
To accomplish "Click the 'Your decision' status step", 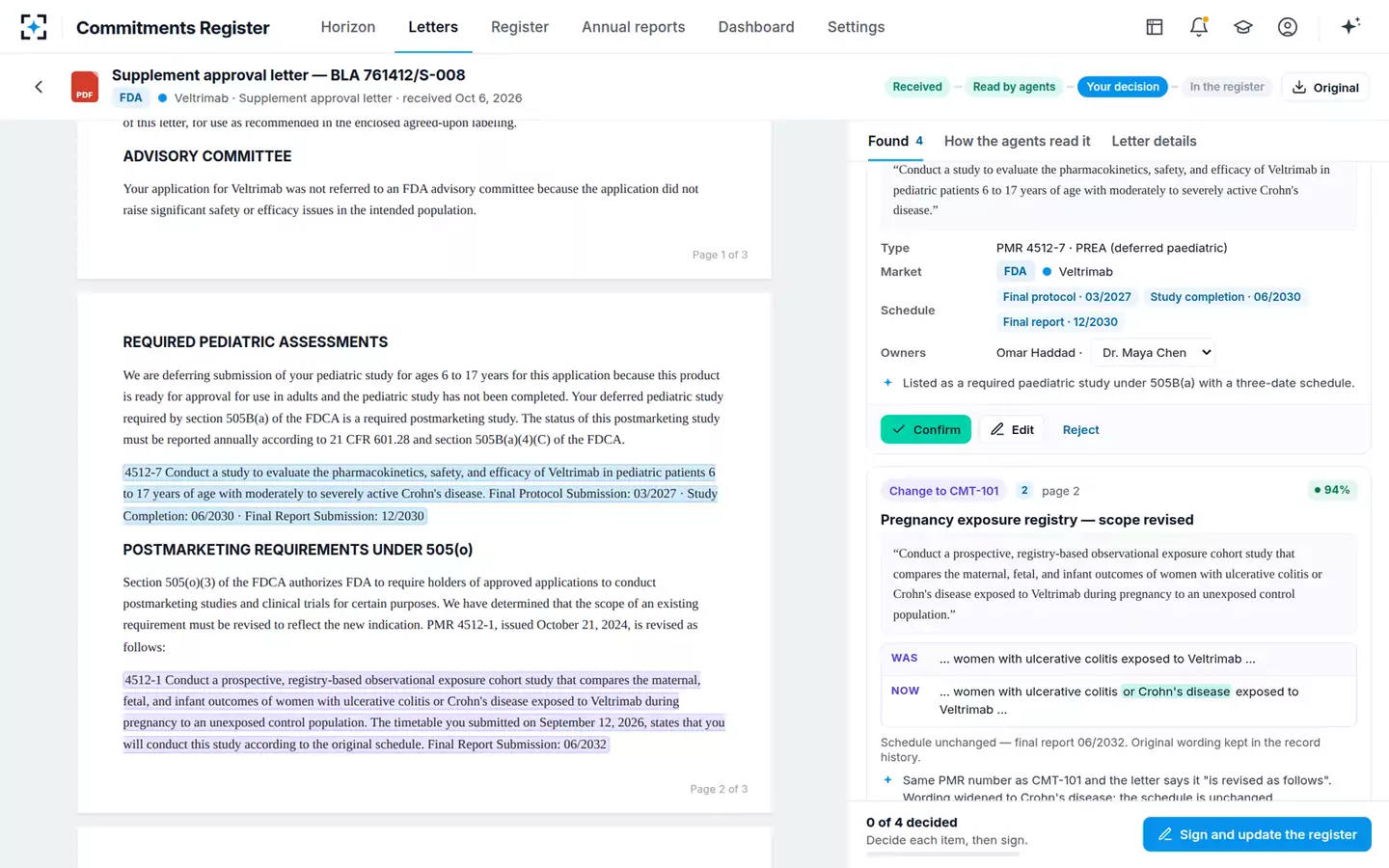I will pyautogui.click(x=1123, y=87).
